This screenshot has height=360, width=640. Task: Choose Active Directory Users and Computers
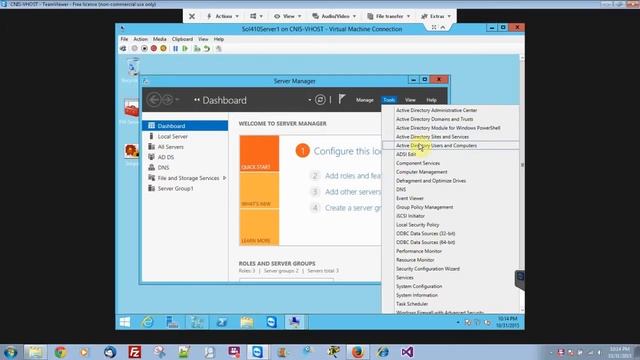[x=451, y=145]
